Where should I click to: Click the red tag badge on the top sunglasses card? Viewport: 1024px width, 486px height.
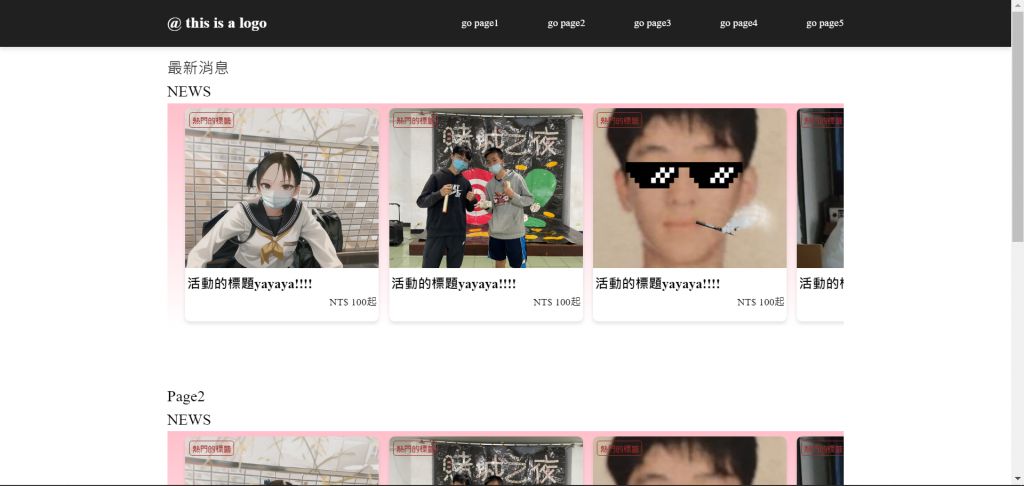click(x=619, y=120)
